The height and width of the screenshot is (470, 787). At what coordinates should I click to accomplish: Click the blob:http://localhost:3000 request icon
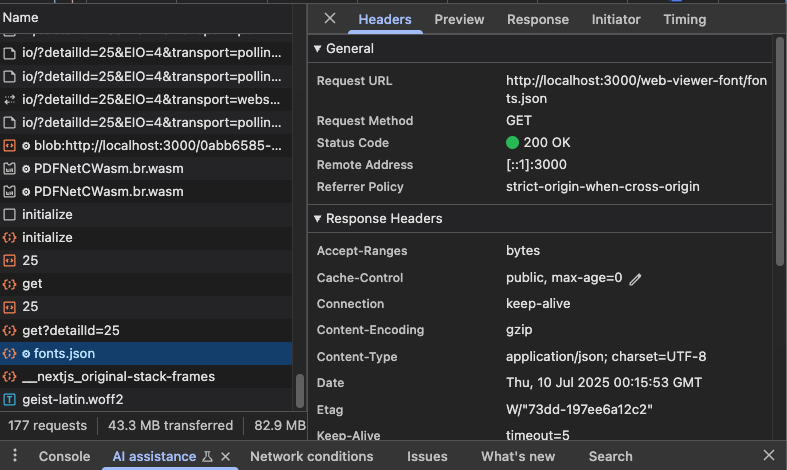point(10,146)
